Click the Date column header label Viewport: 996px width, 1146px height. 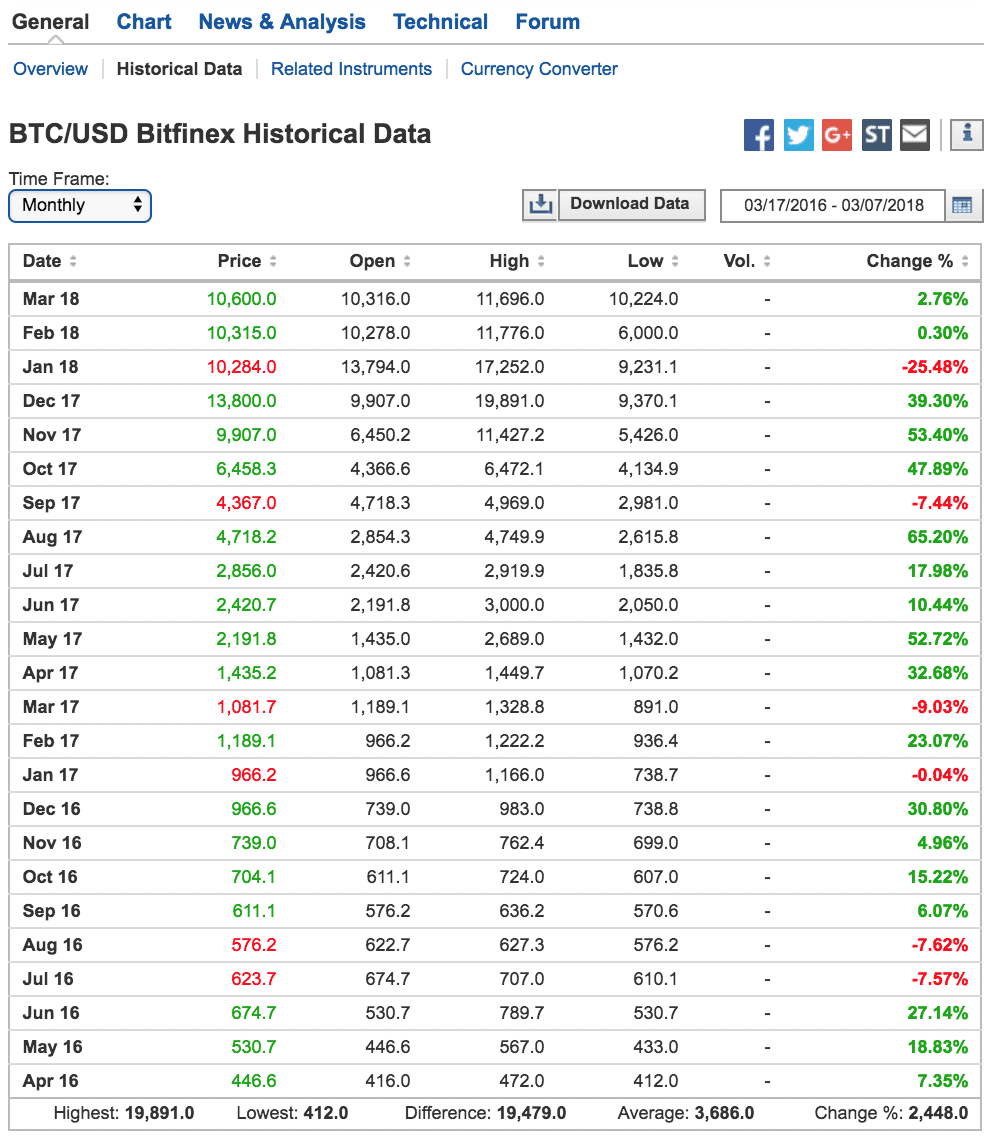(42, 261)
